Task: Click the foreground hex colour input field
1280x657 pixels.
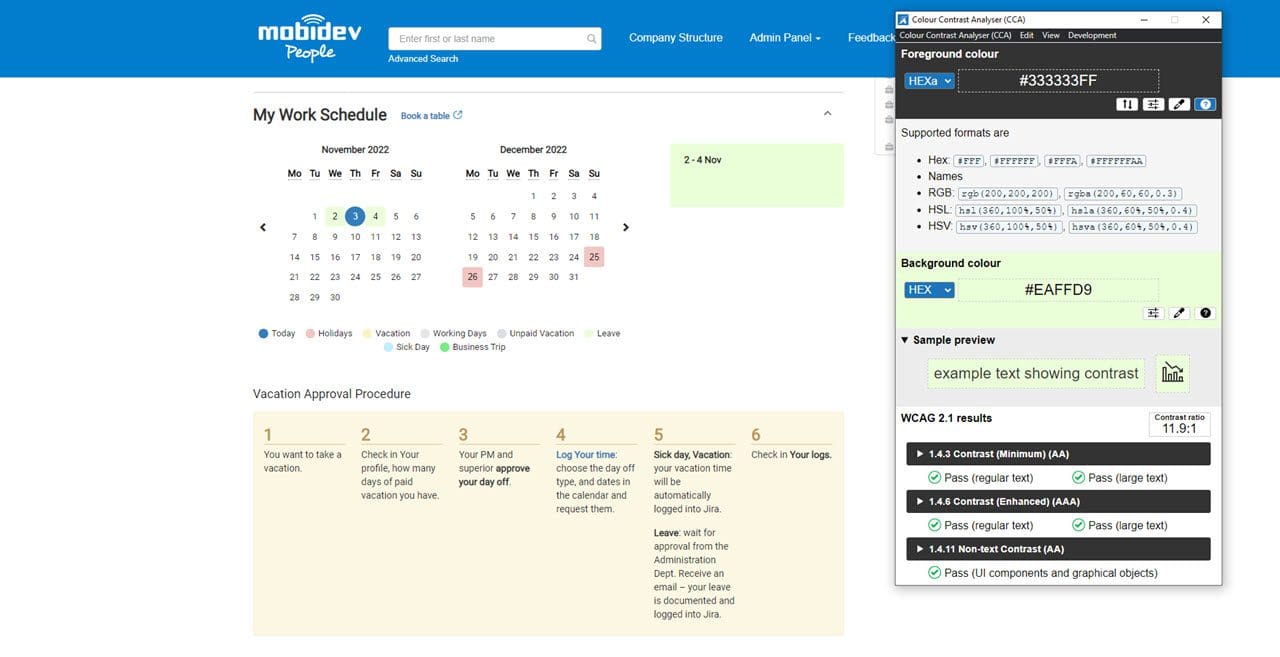Action: [x=1058, y=81]
